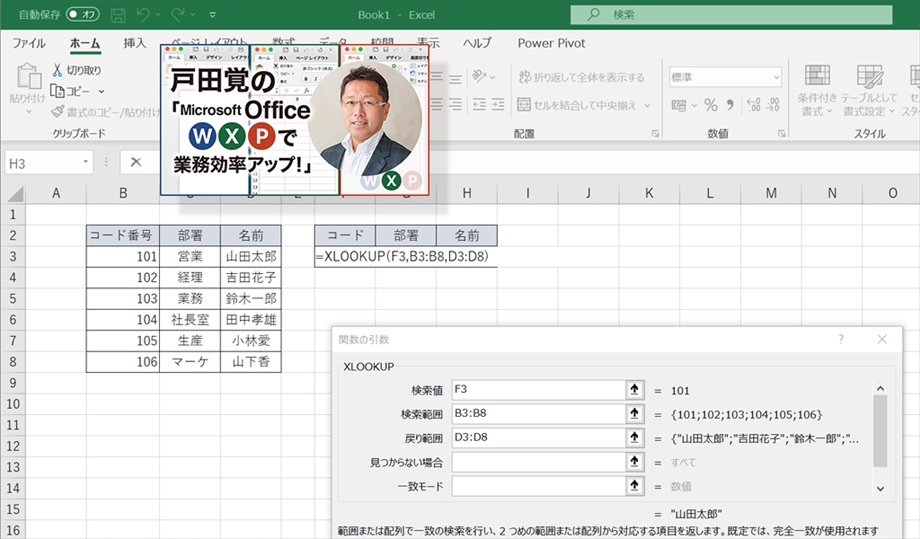Screen dimensions: 920x539
Task: Select cell containing 山田太郎
Action: point(251,256)
